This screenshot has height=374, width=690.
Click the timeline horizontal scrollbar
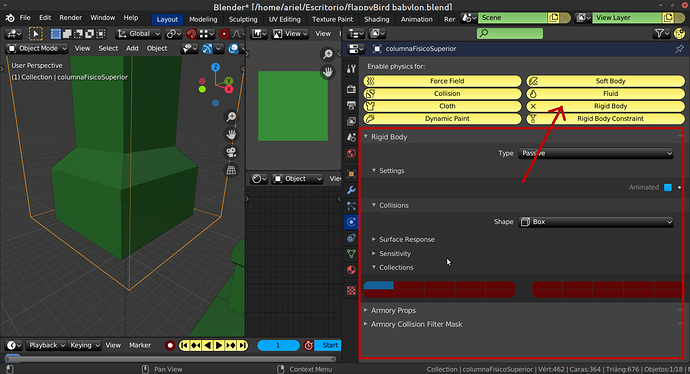pyautogui.click(x=170, y=359)
